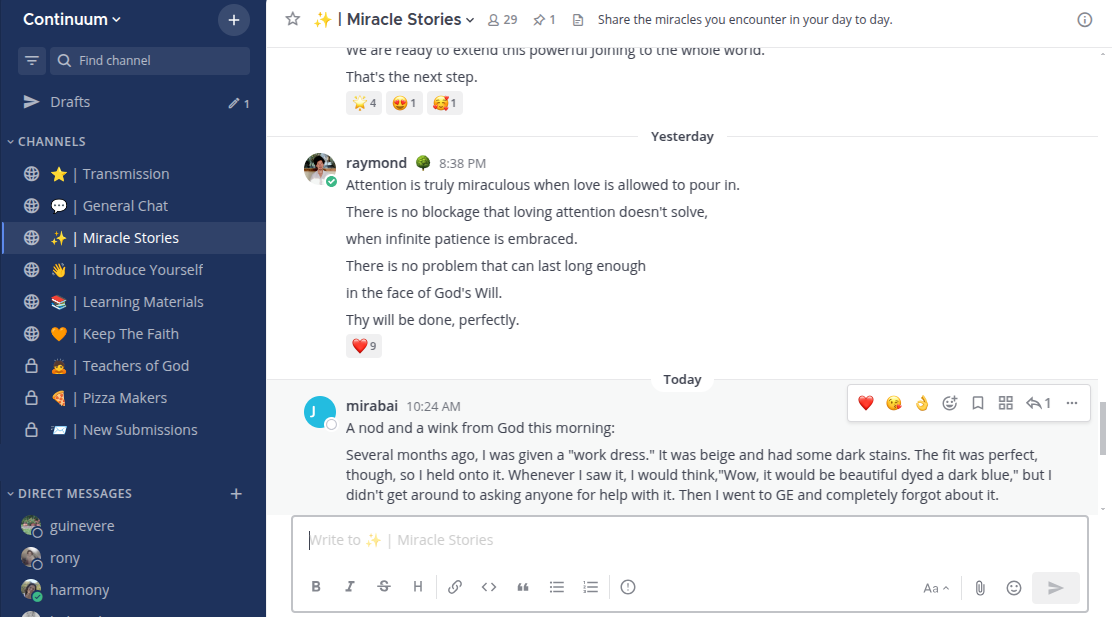The image size is (1112, 617).
Task: Open the Continuum team dropdown menu
Action: (72, 19)
